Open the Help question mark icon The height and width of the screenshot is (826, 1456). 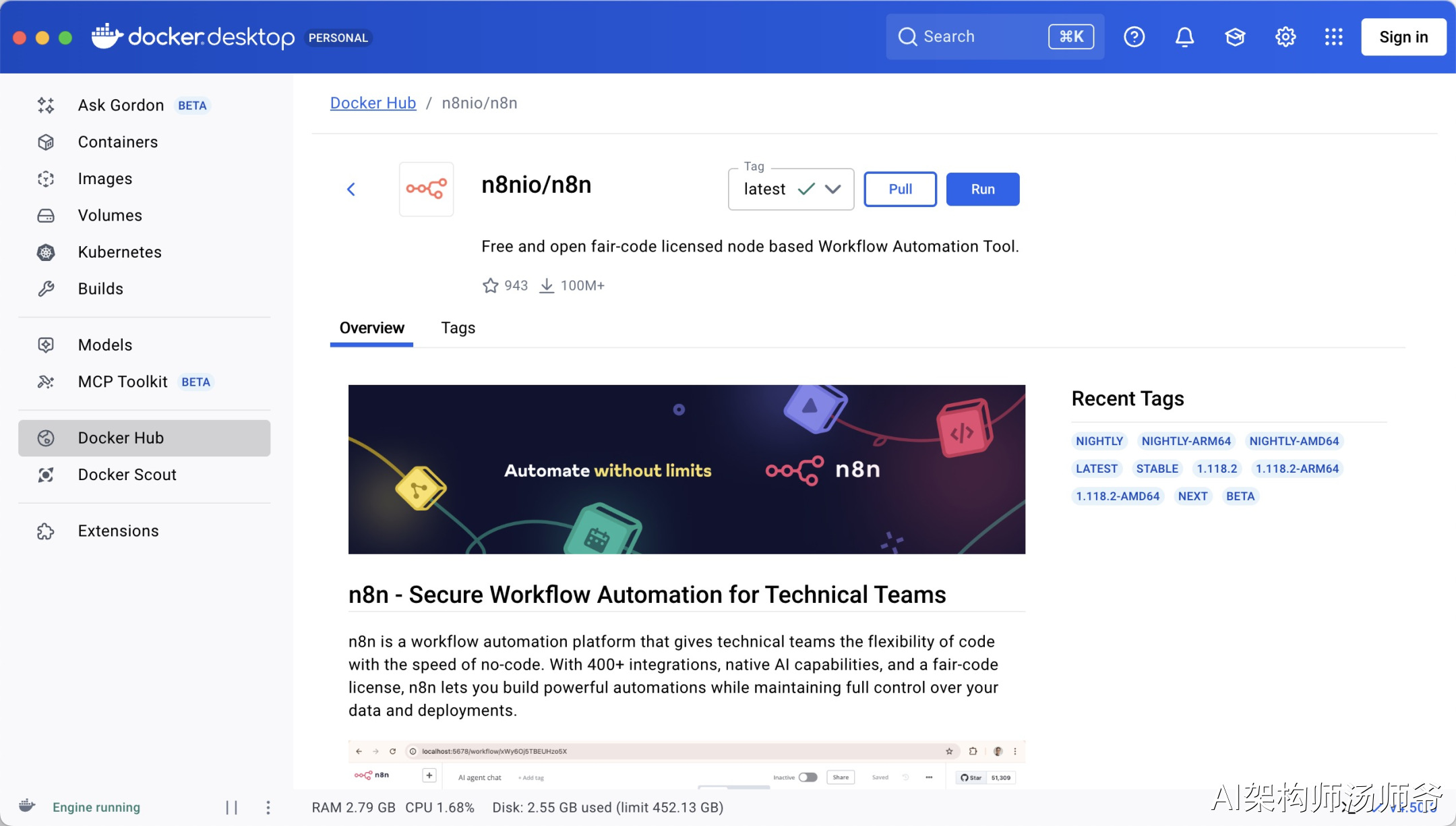[1134, 36]
